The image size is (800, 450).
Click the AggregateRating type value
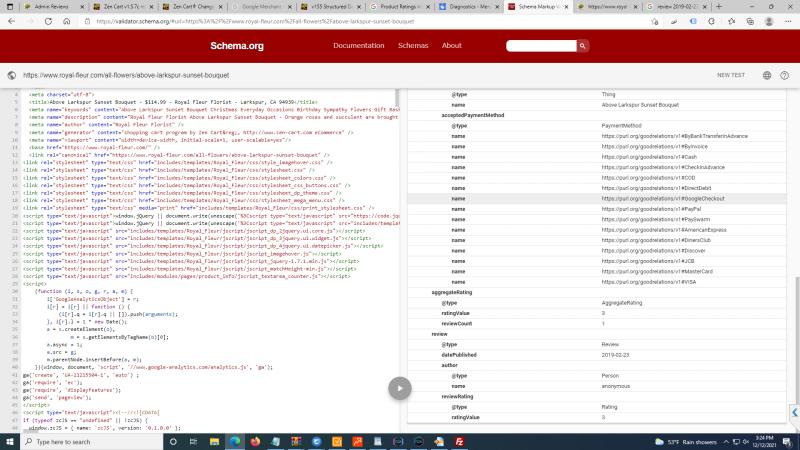tap(621, 303)
